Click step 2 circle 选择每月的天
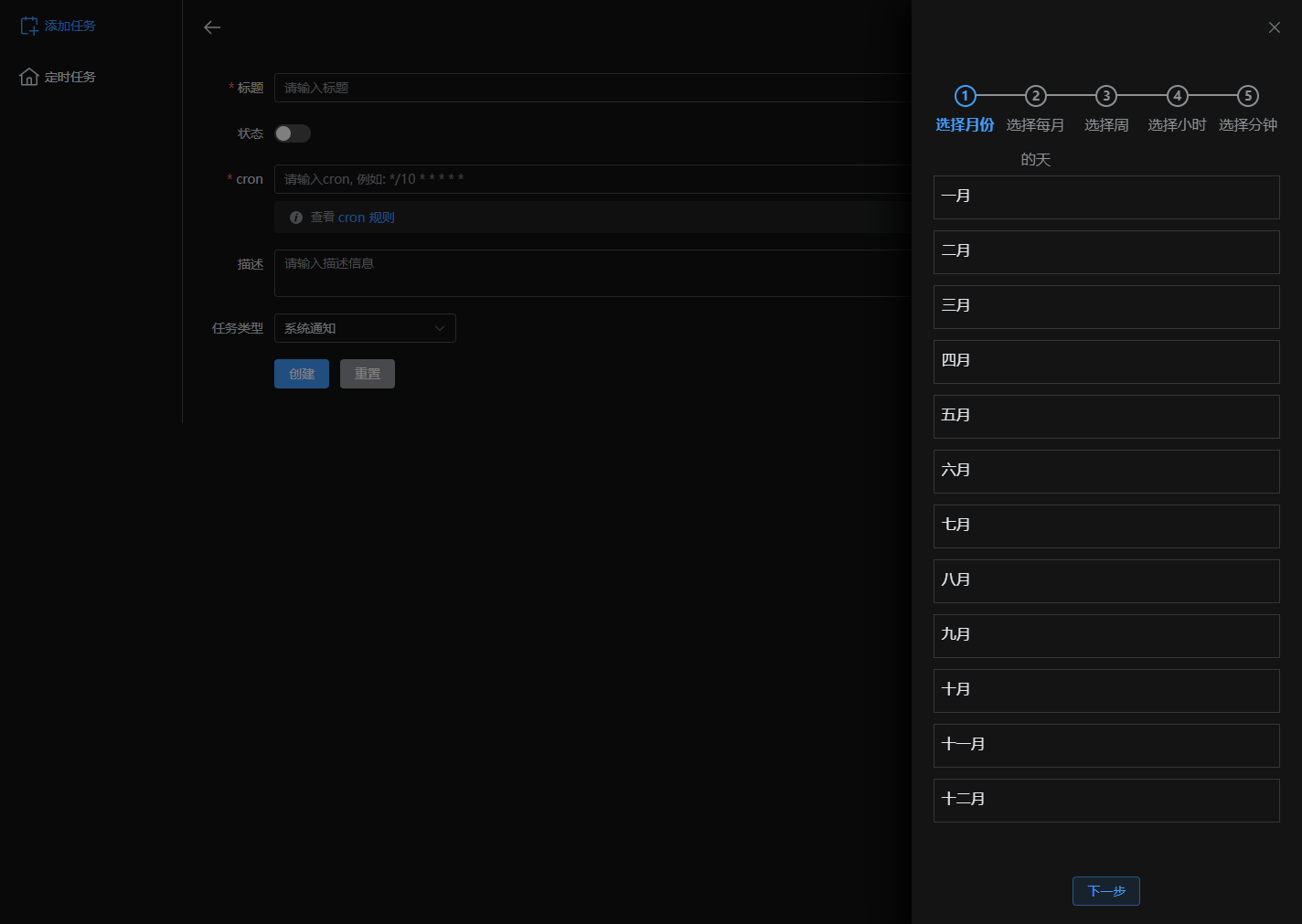The image size is (1302, 924). point(1035,96)
